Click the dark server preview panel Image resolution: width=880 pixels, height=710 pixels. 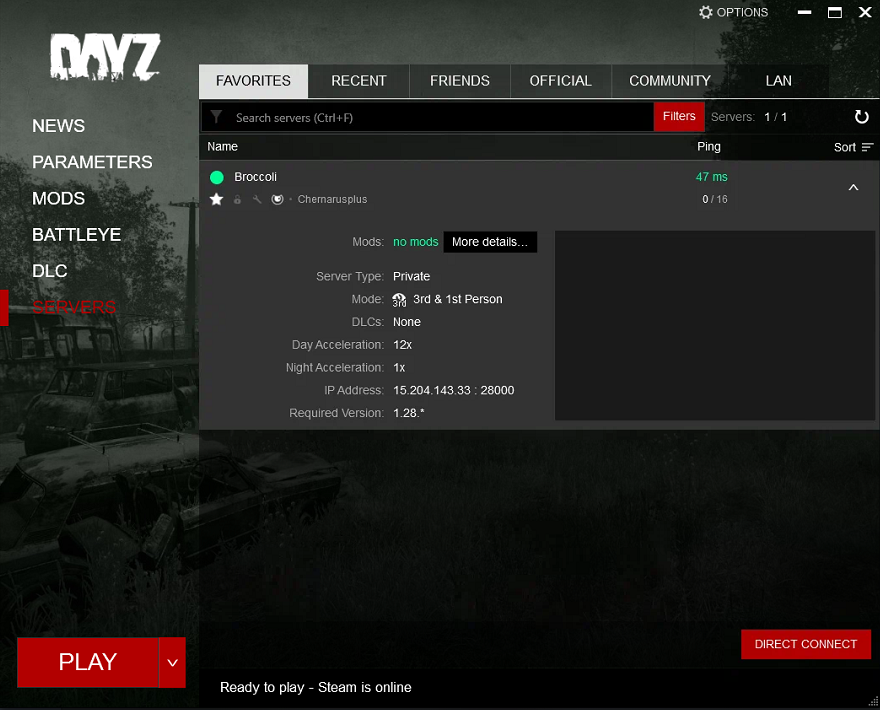[x=714, y=326]
